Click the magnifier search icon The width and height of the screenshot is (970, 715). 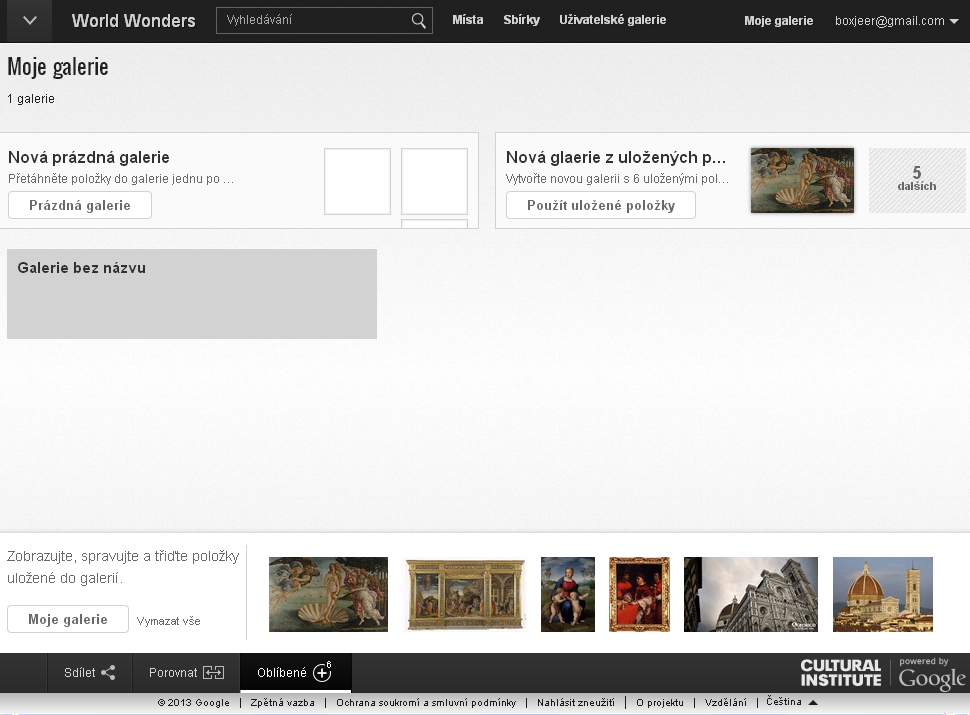[419, 21]
